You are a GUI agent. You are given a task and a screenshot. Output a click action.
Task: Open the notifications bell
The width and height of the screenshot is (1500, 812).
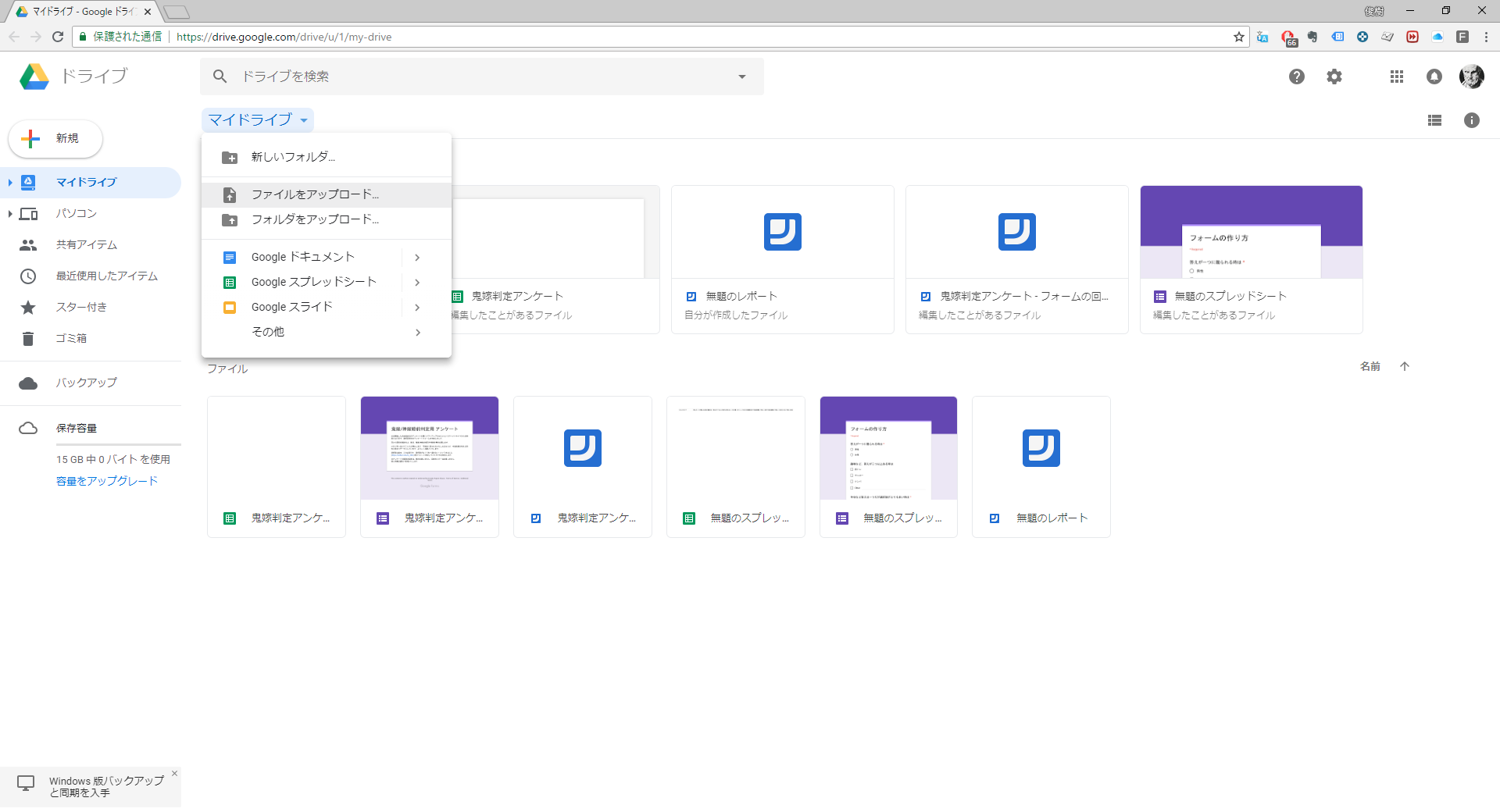[x=1434, y=77]
